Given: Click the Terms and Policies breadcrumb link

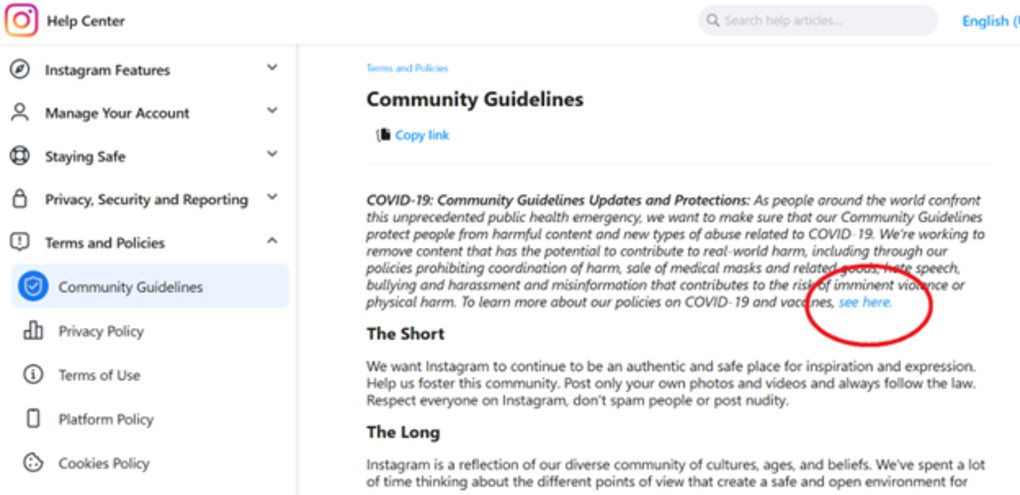Looking at the screenshot, I should pyautogui.click(x=407, y=68).
